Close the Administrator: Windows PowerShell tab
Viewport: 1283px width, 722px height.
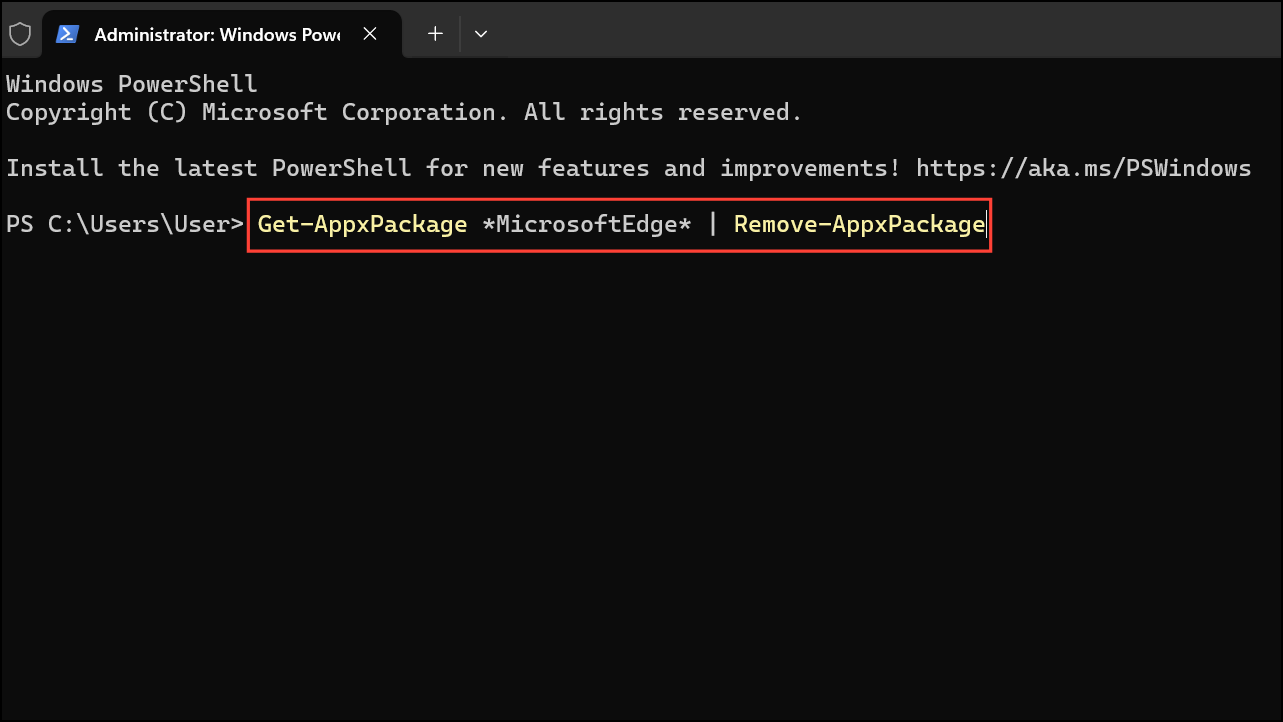tap(369, 33)
